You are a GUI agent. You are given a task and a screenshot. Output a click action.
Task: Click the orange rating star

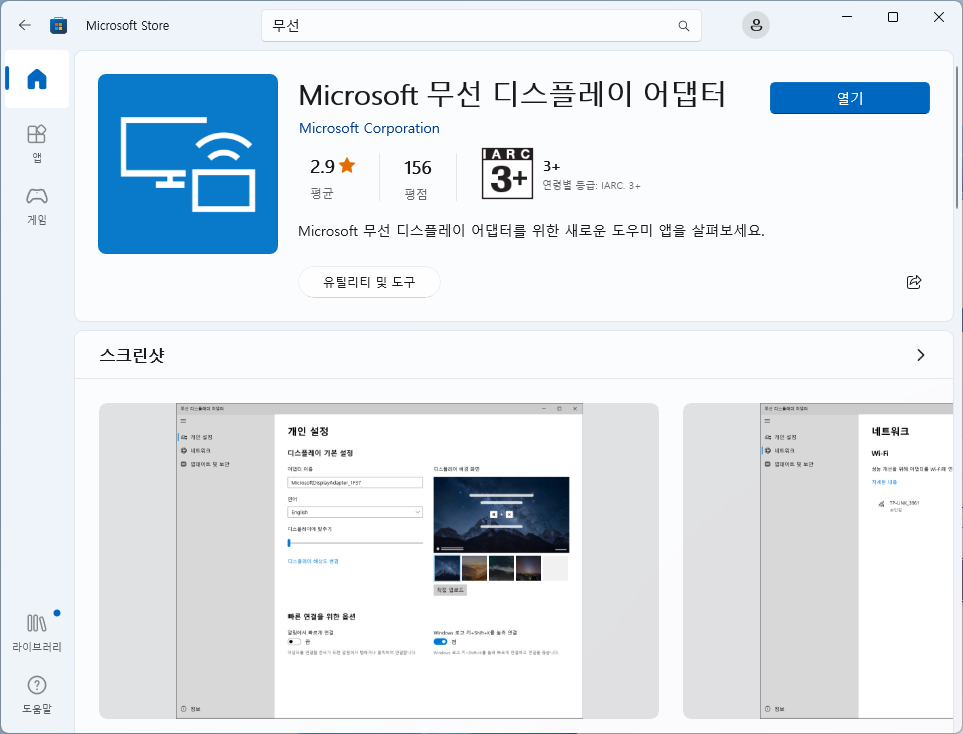point(347,165)
